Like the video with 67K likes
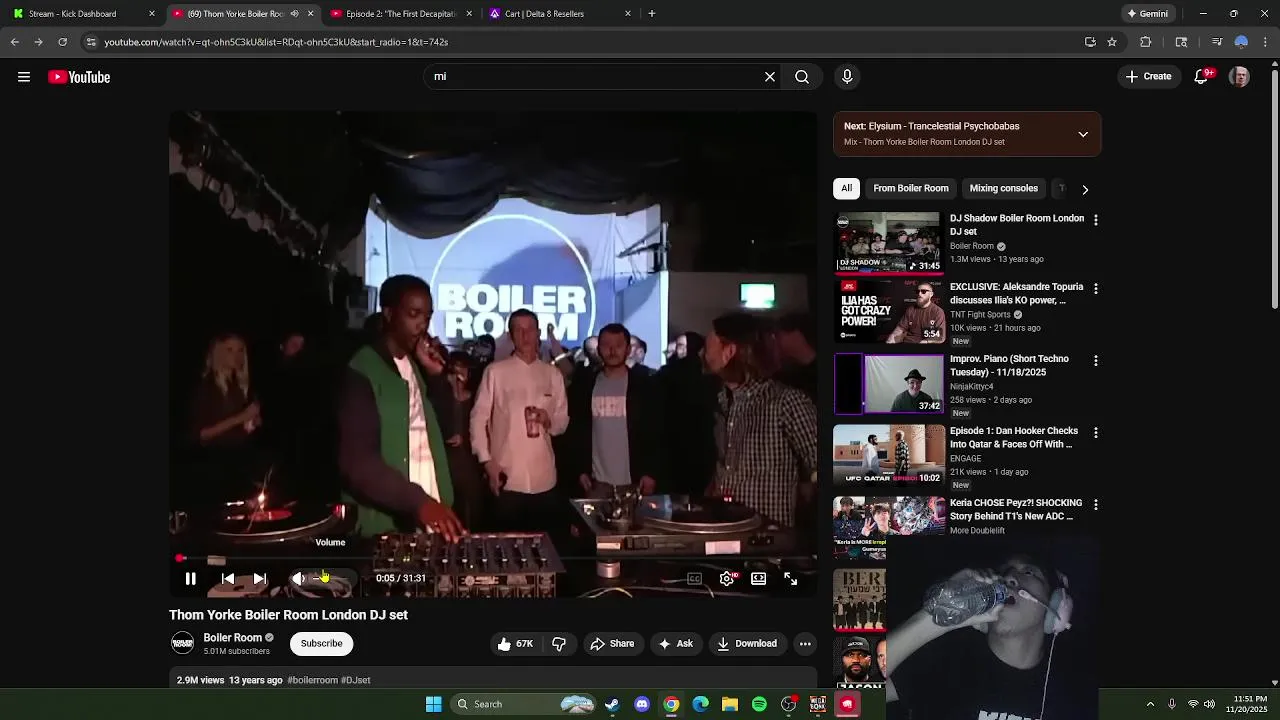This screenshot has height=720, width=1280. 516,644
